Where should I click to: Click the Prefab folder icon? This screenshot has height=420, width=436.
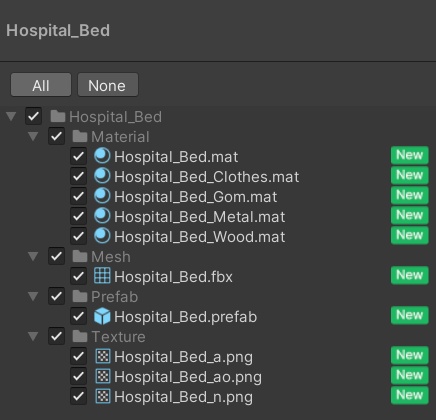80,296
